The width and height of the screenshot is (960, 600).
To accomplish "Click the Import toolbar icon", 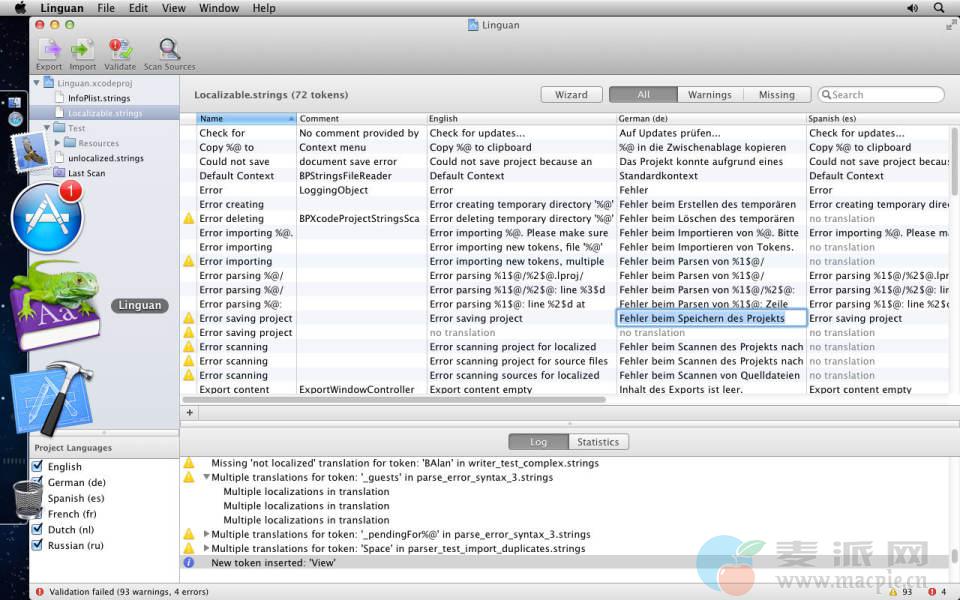I will tap(83, 50).
